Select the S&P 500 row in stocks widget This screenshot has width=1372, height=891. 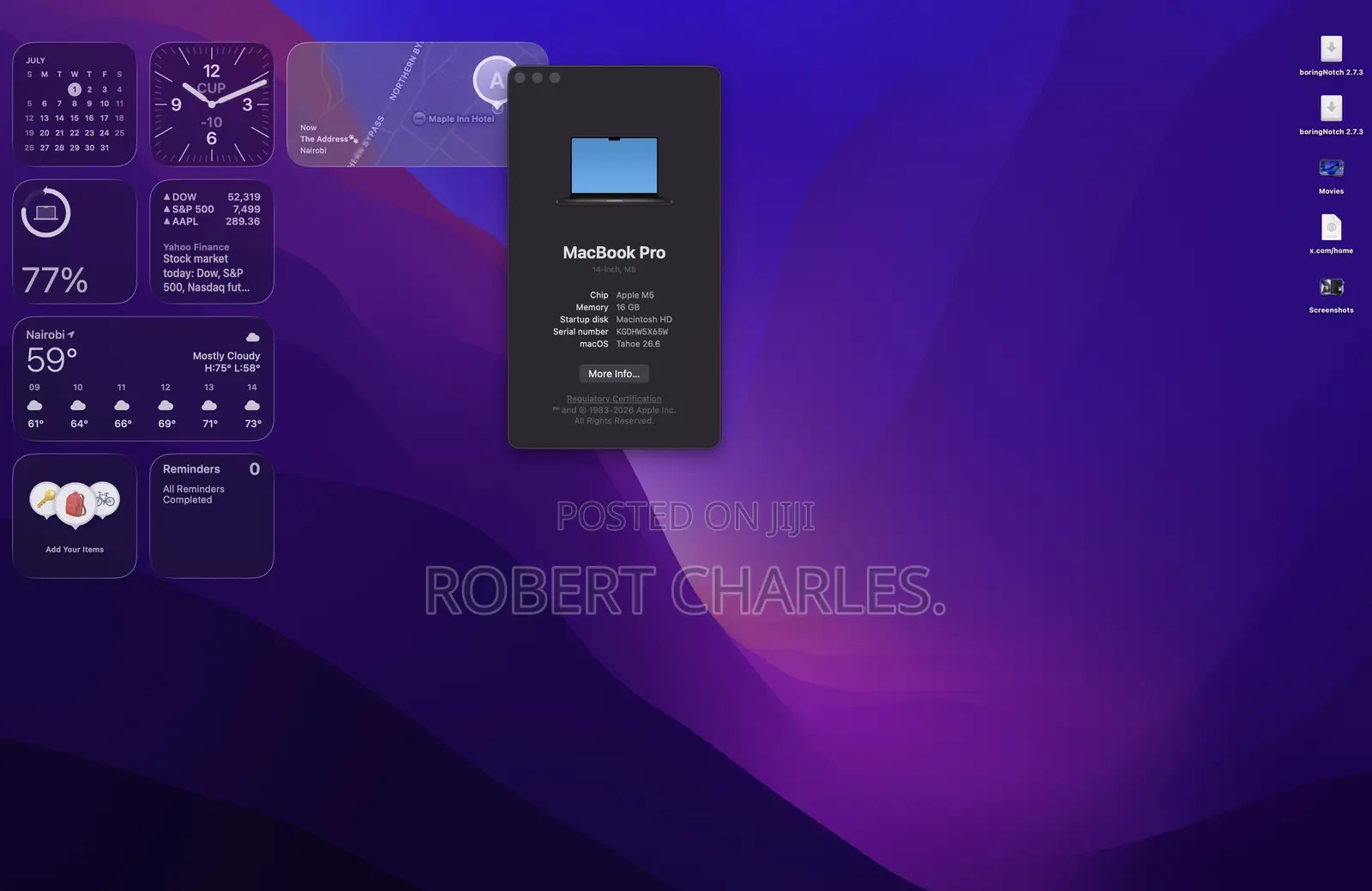(x=212, y=209)
